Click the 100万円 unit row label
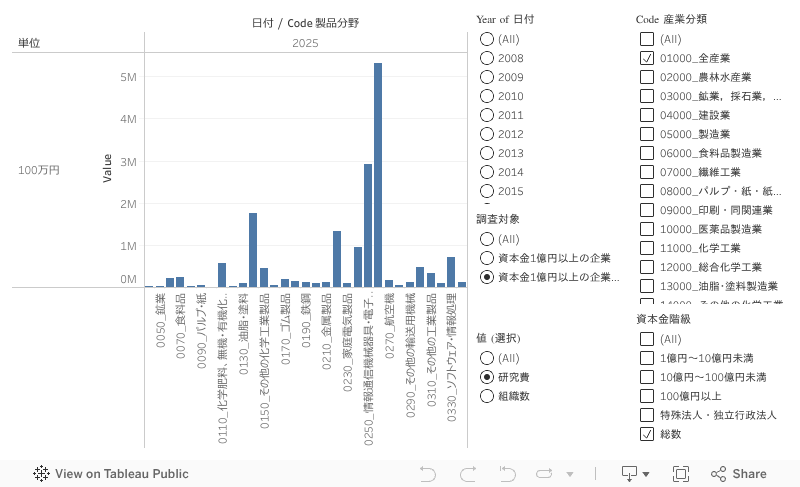 (x=39, y=170)
